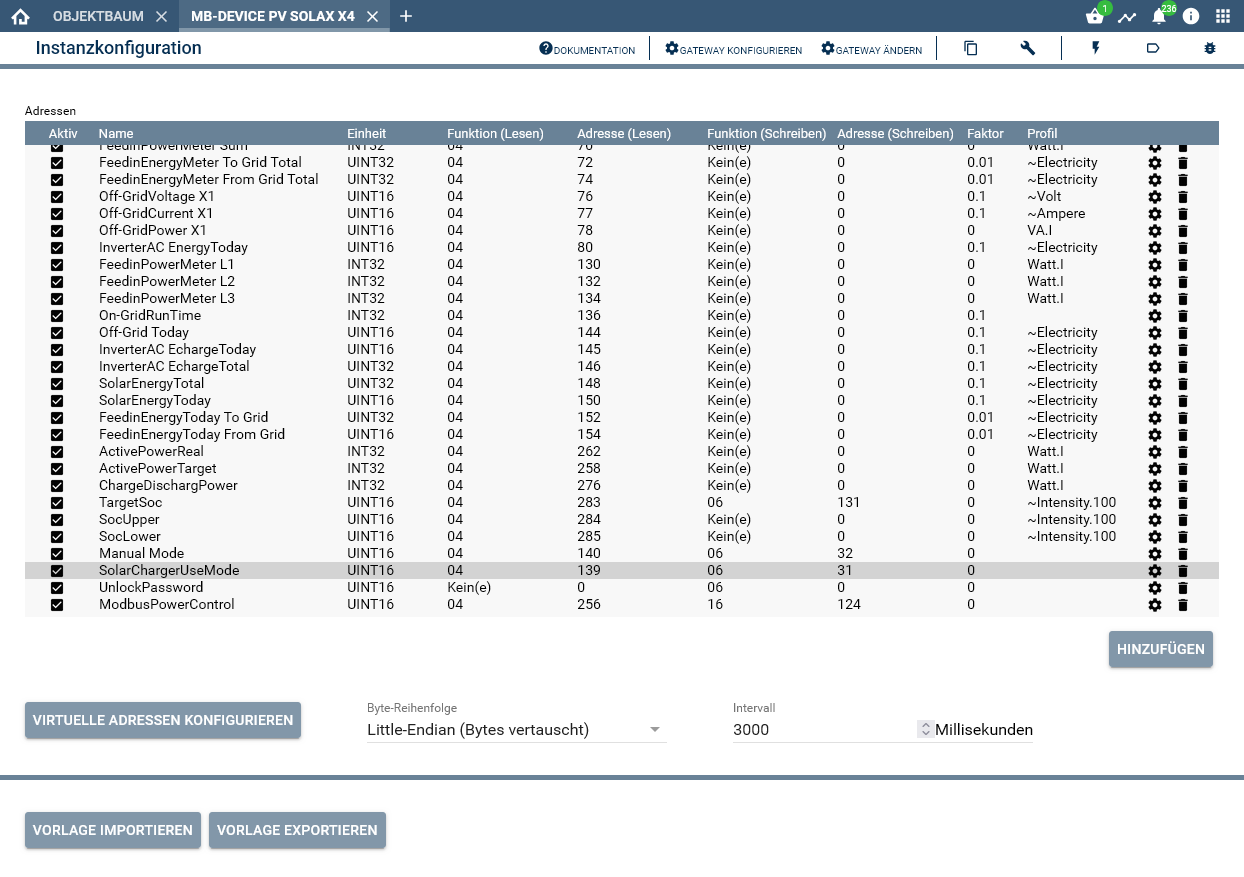Open the Byte-Reihenfolge dropdown
The image size is (1244, 877).
click(515, 730)
